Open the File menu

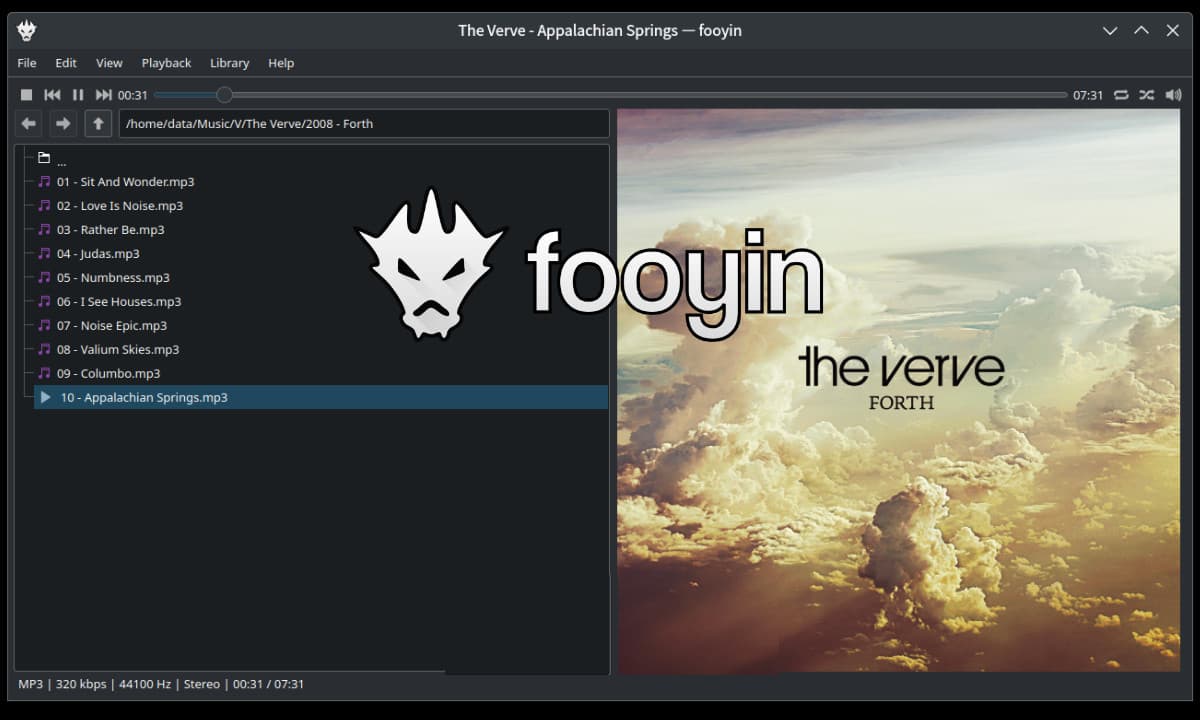point(27,63)
